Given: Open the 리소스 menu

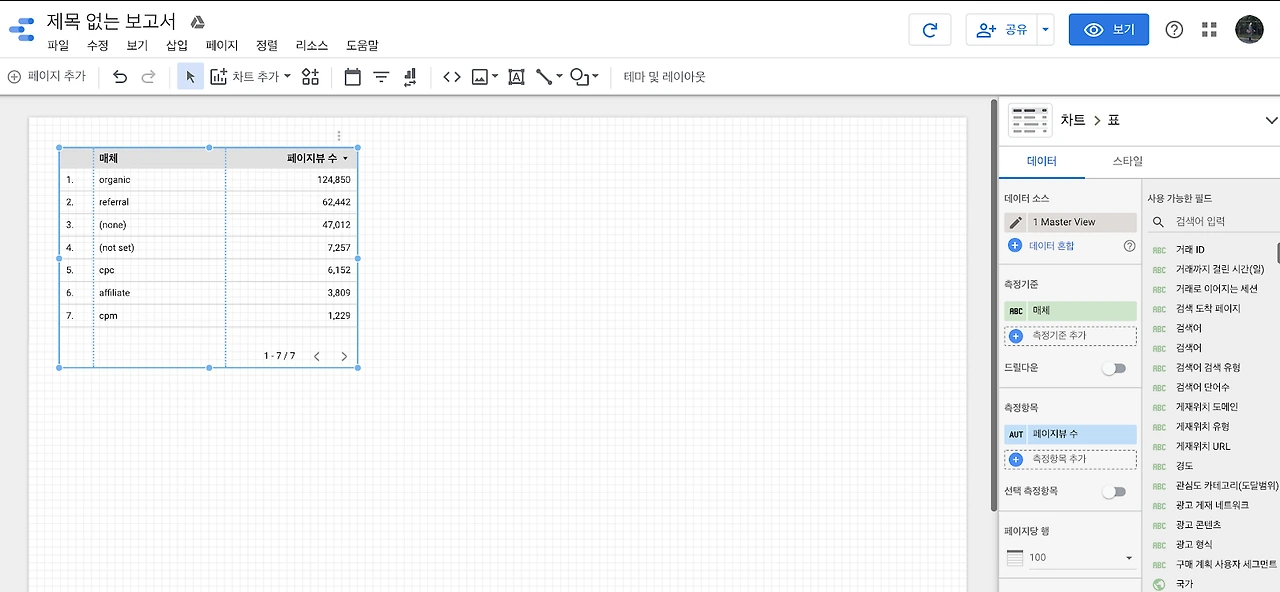Looking at the screenshot, I should [312, 46].
